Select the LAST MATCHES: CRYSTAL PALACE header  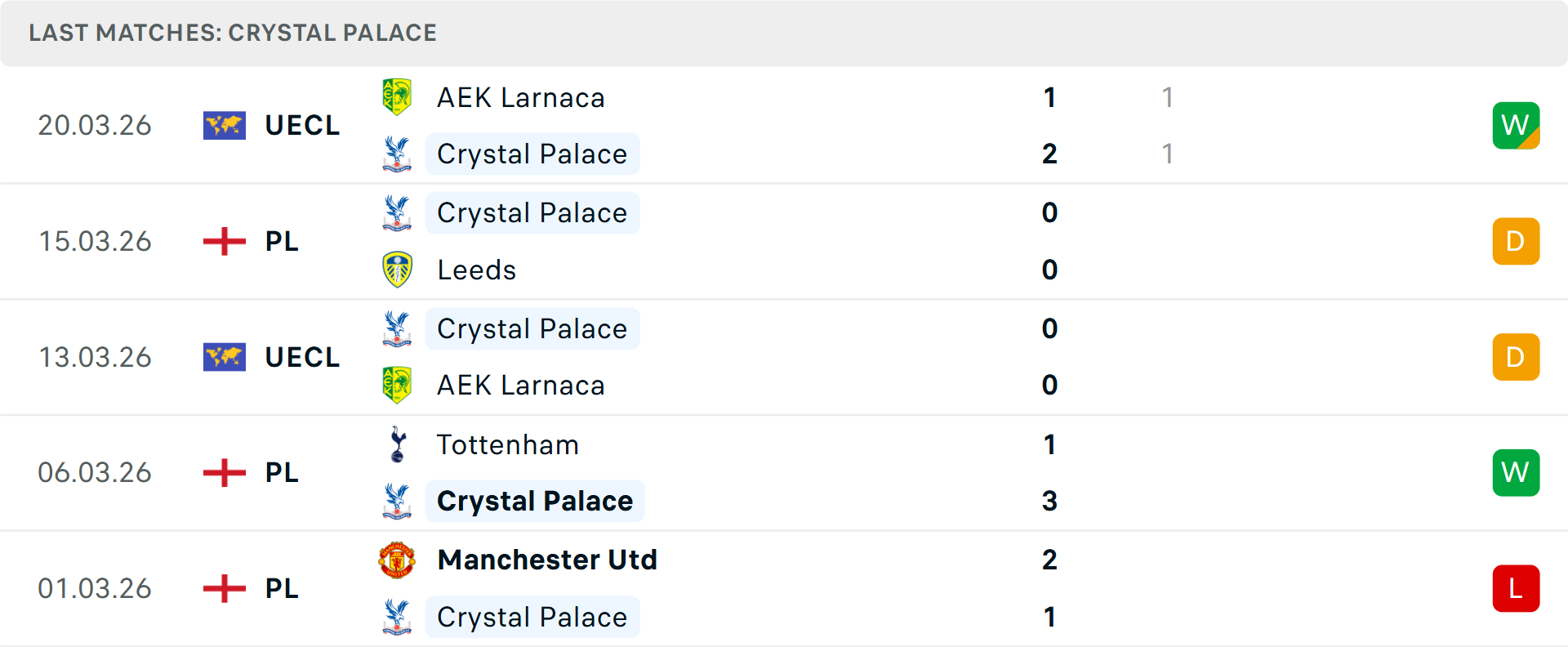233,33
